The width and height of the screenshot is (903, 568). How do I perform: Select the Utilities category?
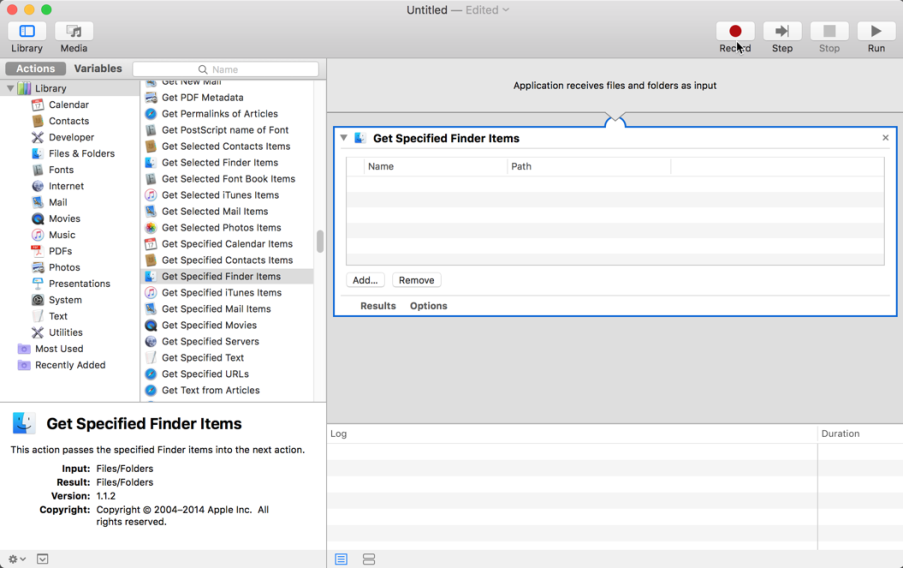[65, 332]
